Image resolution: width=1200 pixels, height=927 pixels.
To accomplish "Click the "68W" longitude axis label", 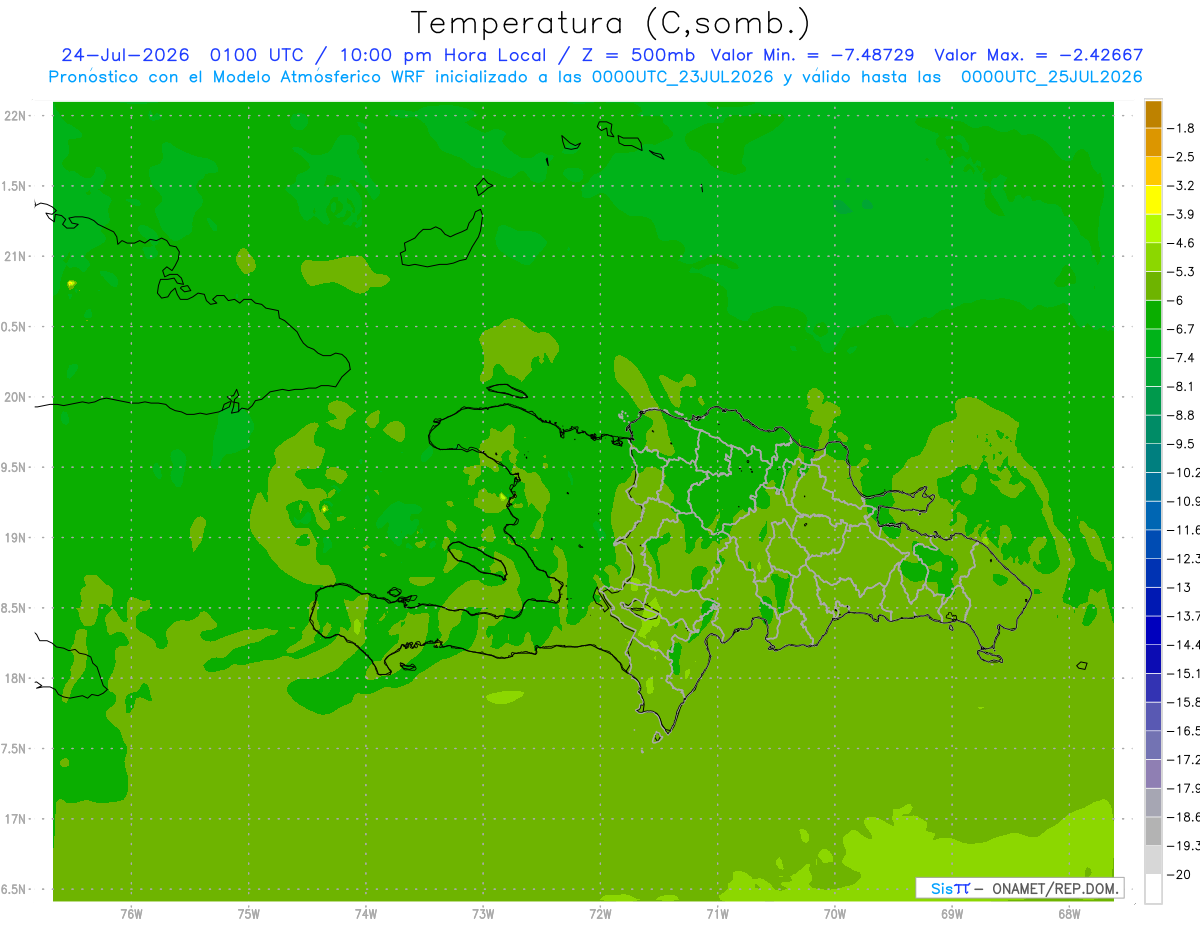I will [1069, 912].
